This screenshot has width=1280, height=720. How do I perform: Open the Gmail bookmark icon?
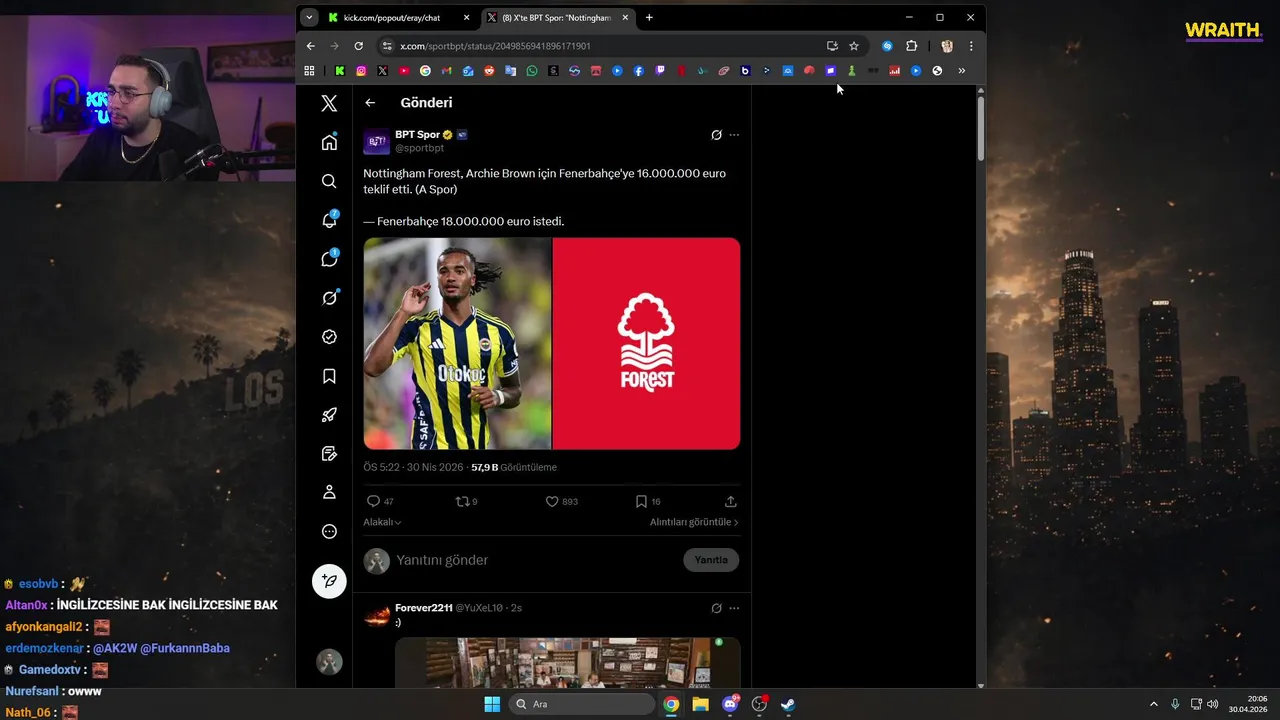446,71
